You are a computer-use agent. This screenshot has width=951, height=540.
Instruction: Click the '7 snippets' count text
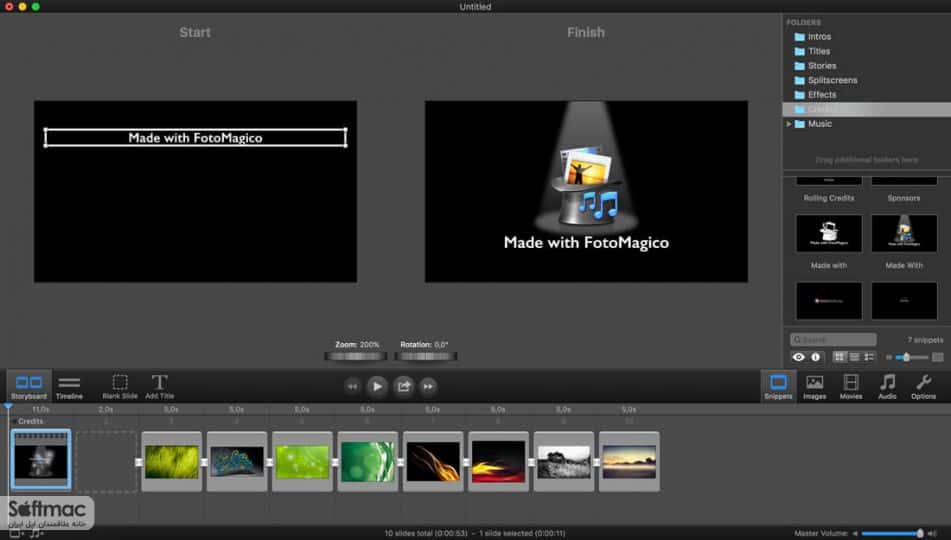[x=925, y=339]
